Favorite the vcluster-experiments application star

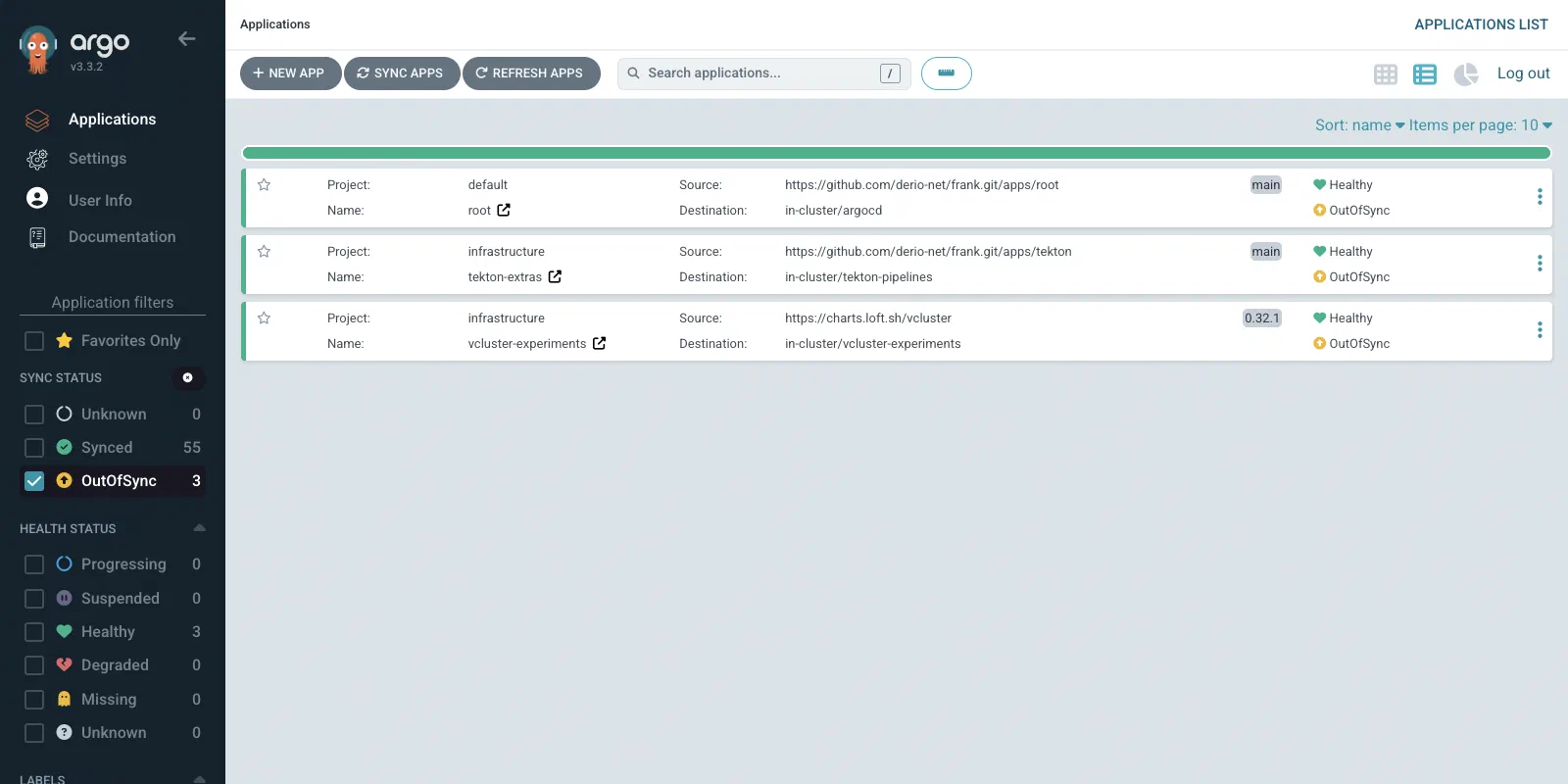[264, 318]
